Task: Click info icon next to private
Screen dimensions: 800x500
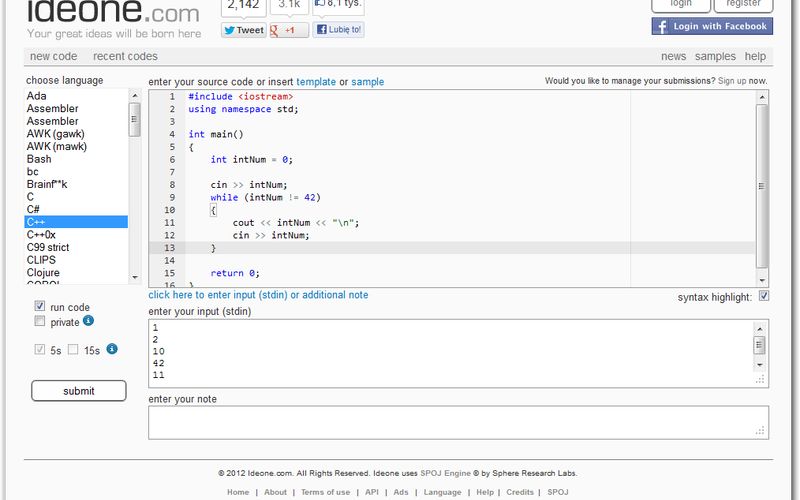Action: pos(89,321)
